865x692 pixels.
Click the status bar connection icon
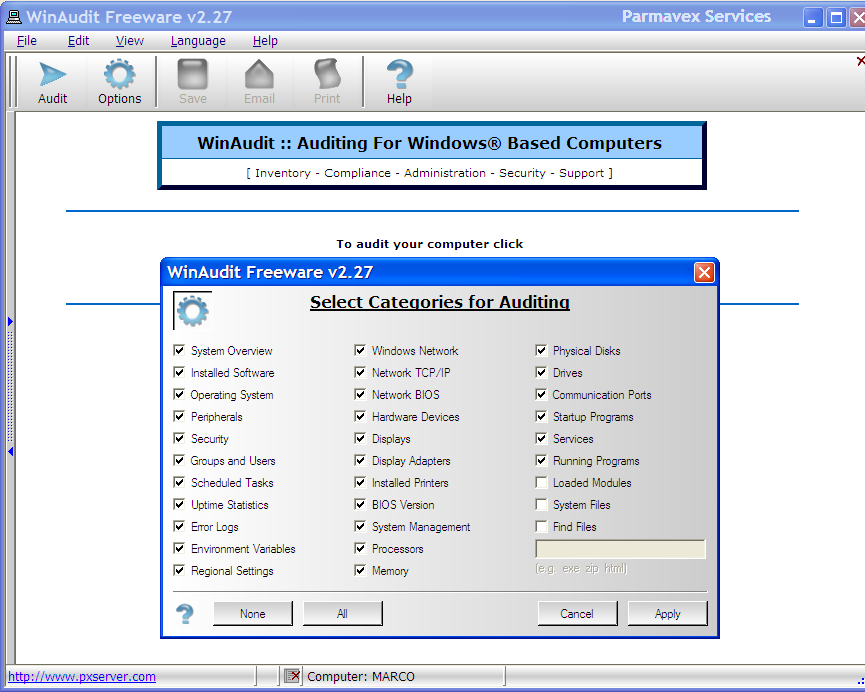point(292,675)
